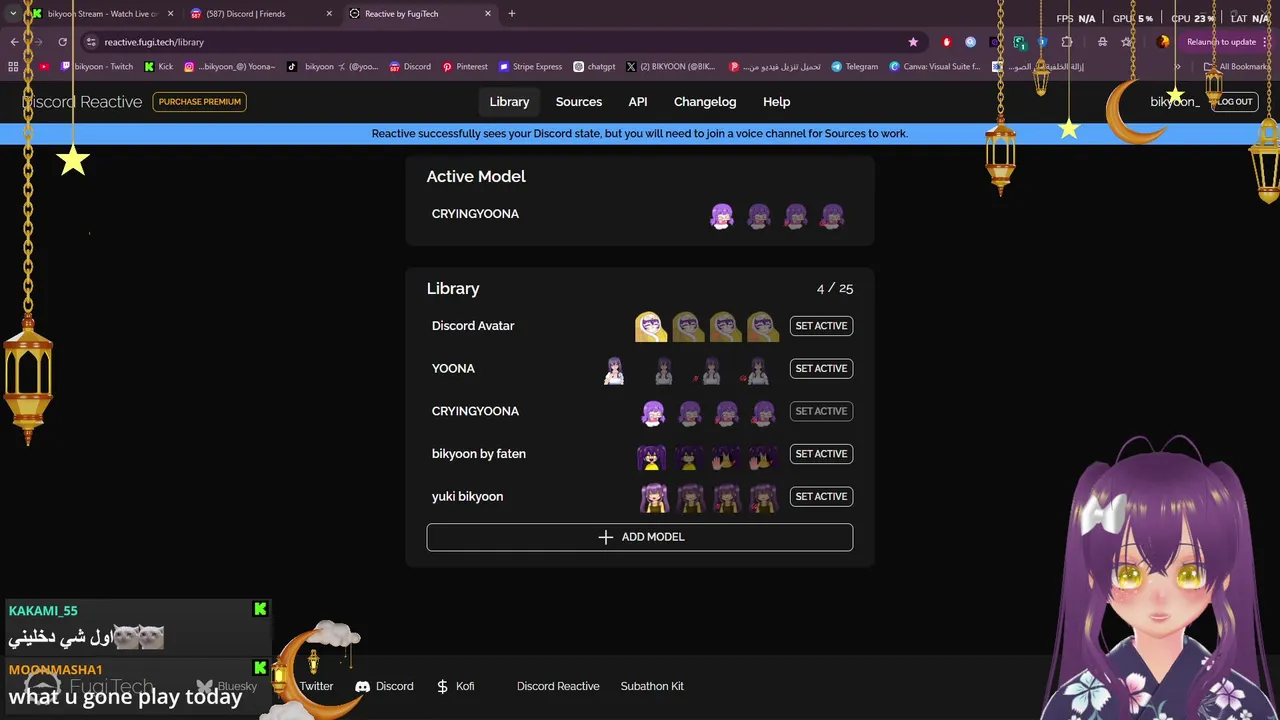Open the Pinterest bookmark

(x=465, y=67)
